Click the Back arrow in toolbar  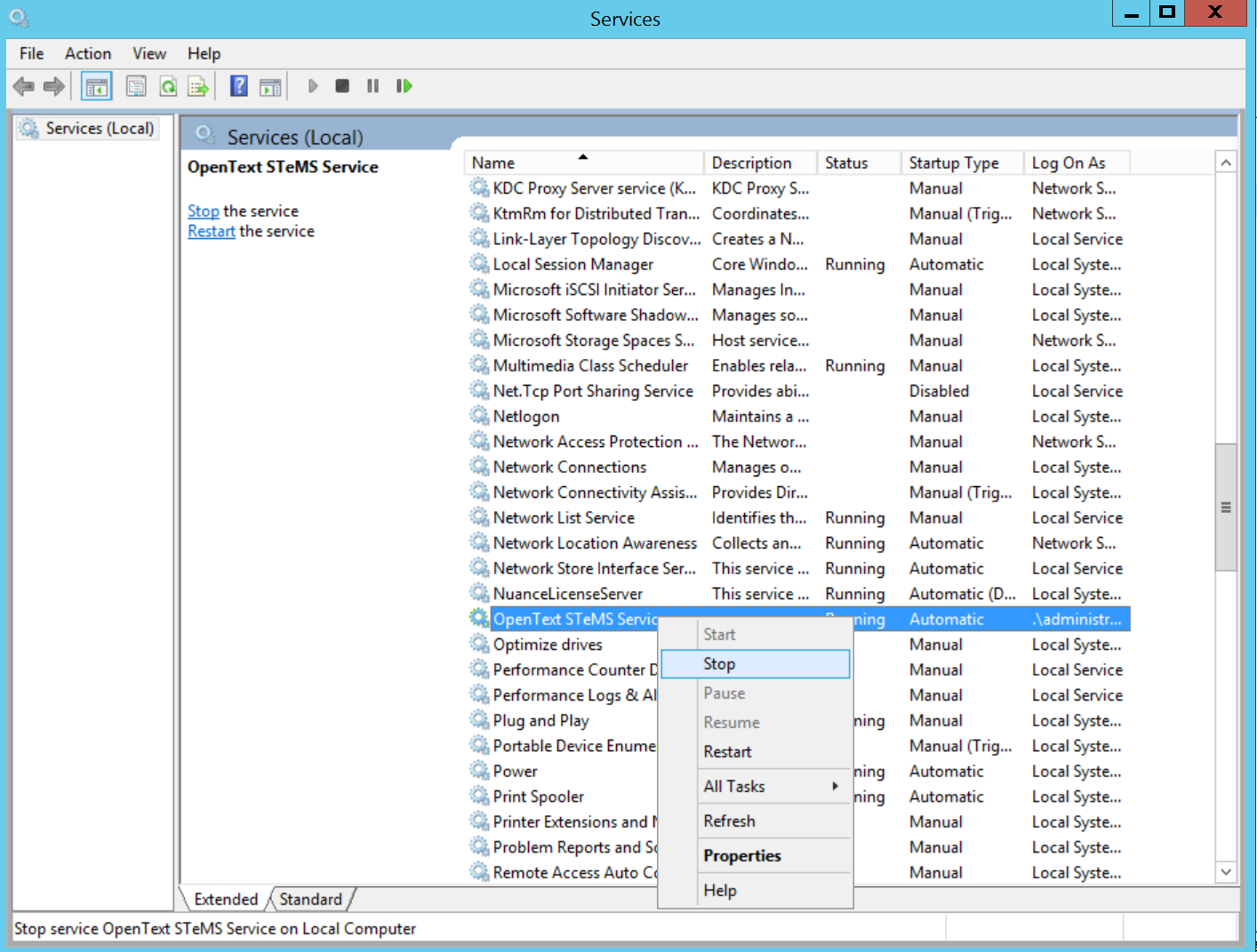pyautogui.click(x=24, y=86)
